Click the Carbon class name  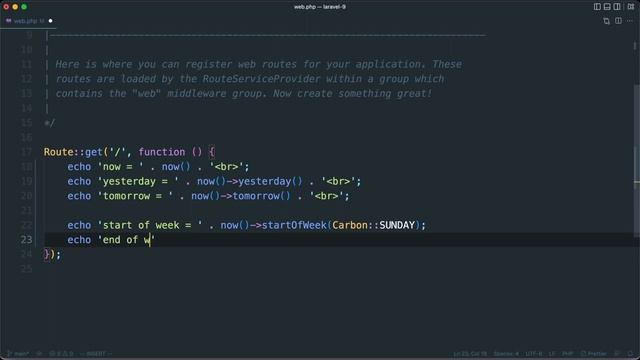[350, 225]
